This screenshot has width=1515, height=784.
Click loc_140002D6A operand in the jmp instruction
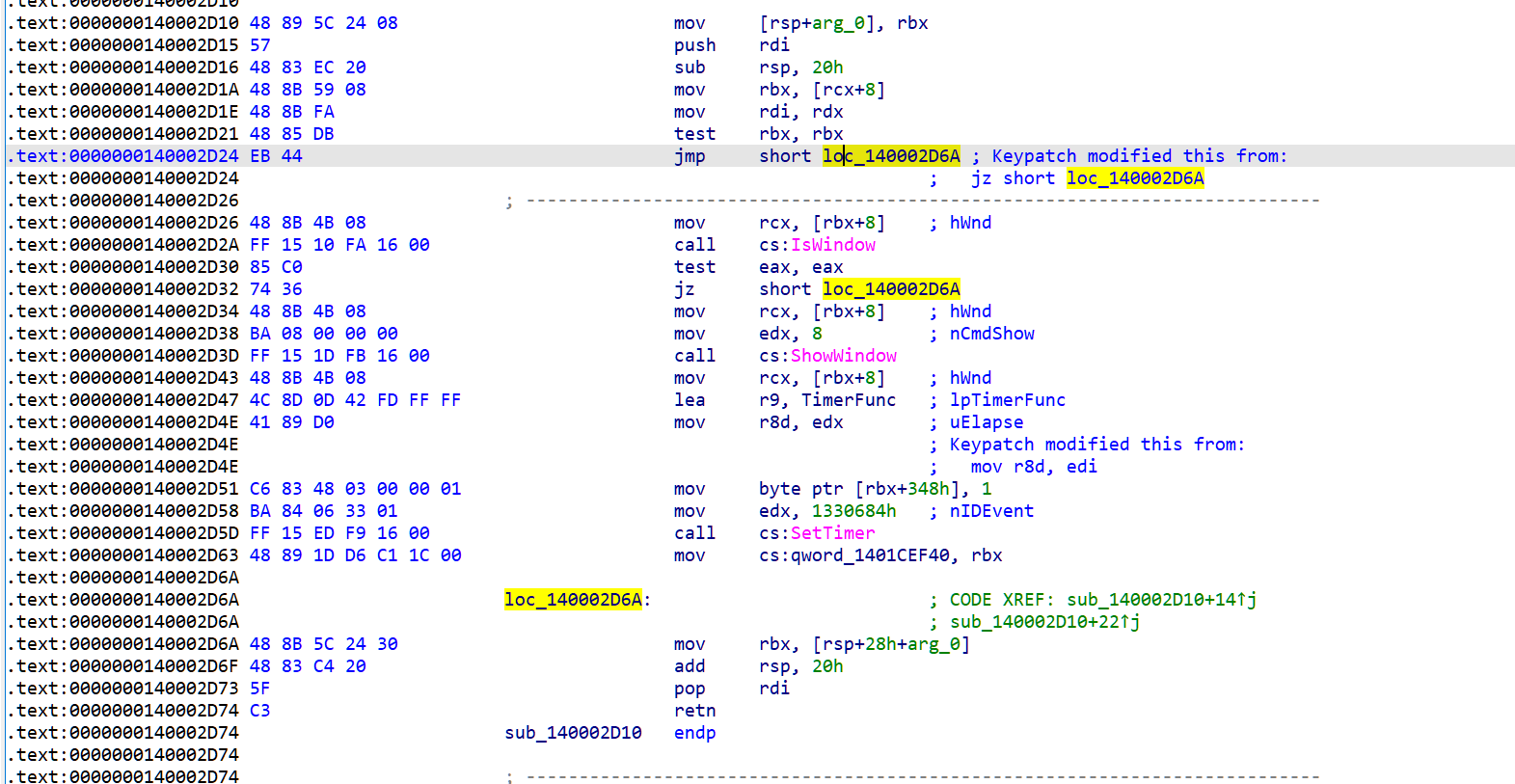[891, 156]
